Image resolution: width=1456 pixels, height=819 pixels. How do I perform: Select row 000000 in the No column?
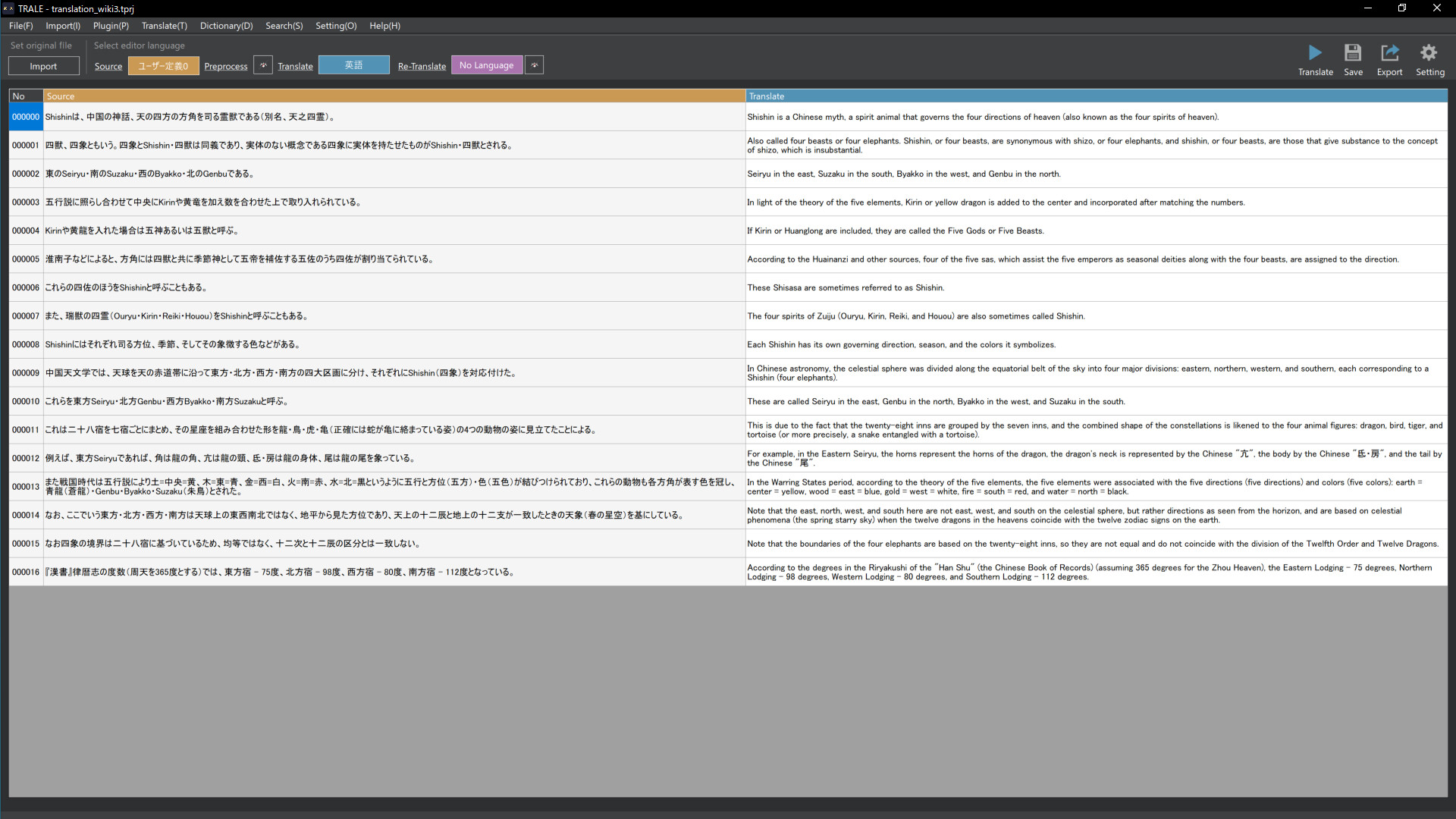tap(25, 117)
